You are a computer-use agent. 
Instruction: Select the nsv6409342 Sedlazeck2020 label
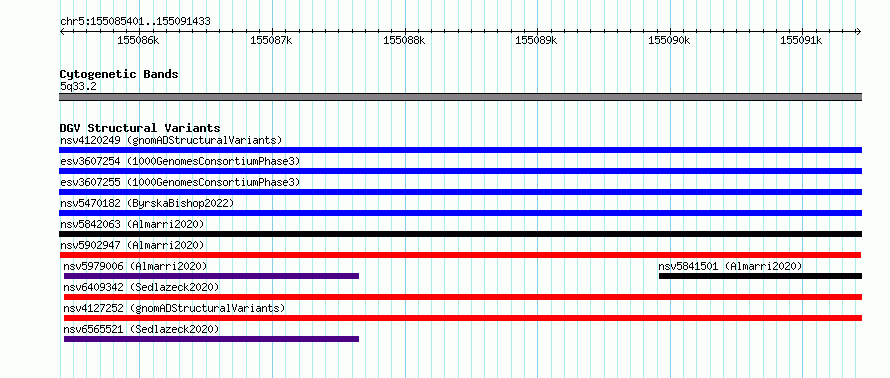(x=141, y=287)
